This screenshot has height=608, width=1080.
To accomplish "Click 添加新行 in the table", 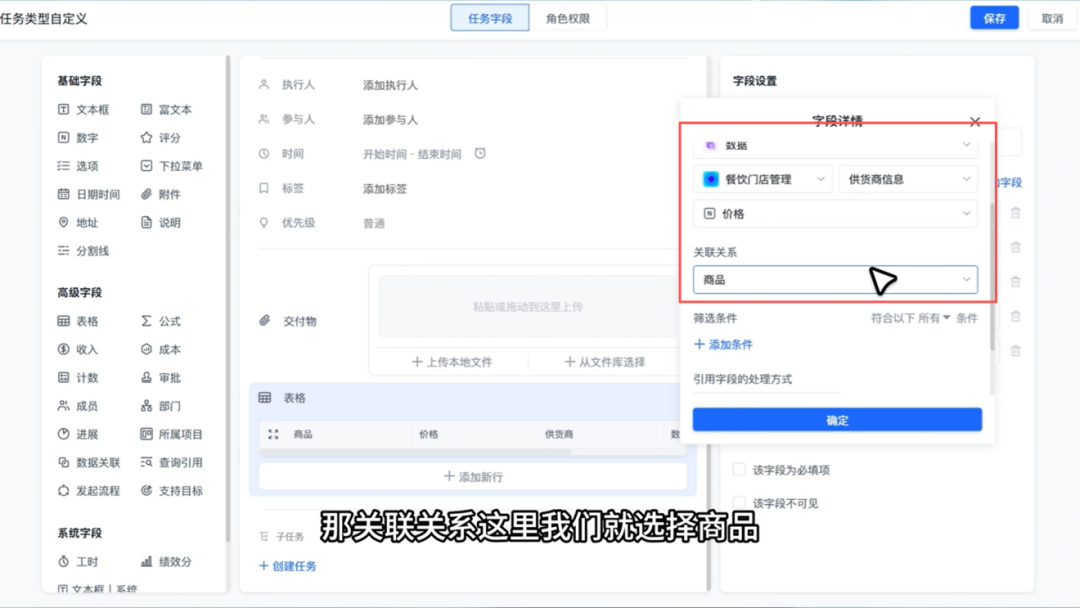I will point(473,476).
